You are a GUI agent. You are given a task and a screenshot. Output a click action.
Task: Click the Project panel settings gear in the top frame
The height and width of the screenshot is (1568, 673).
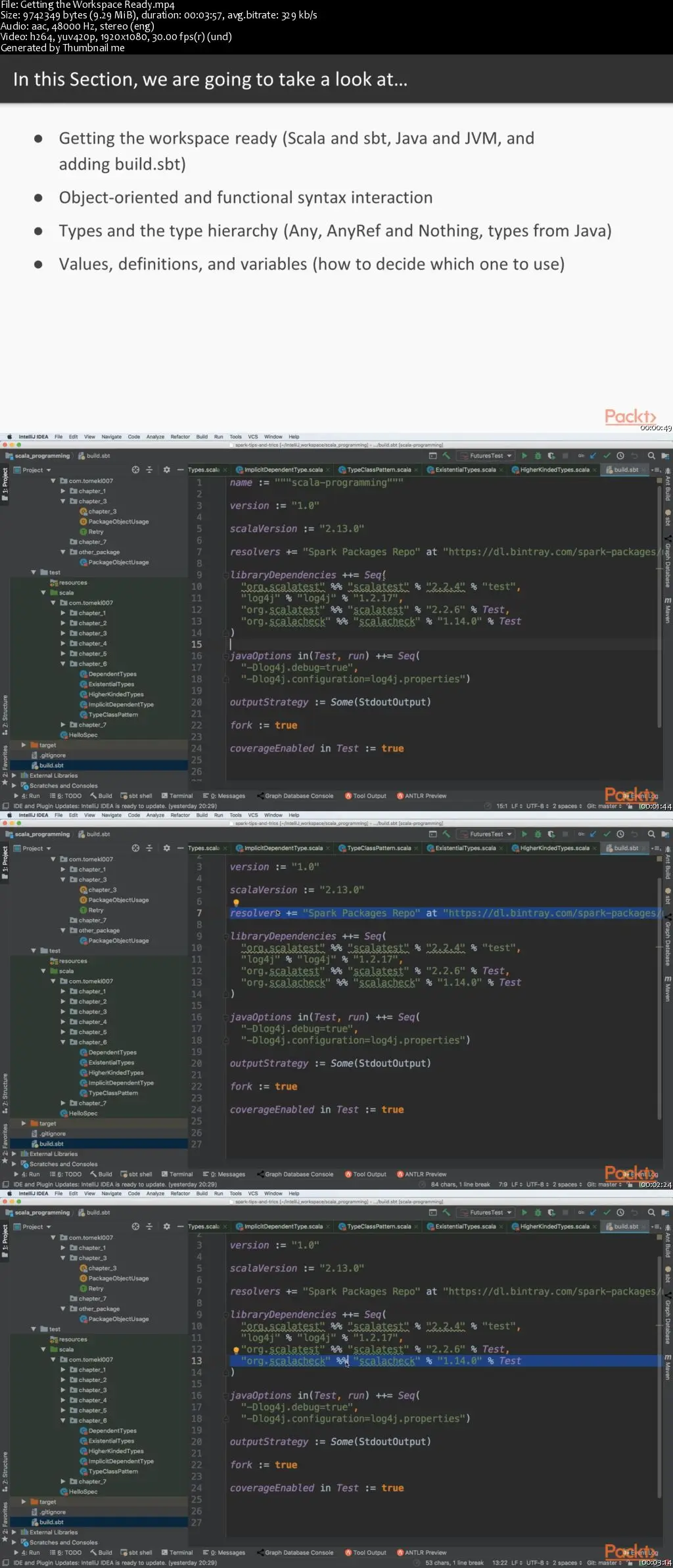click(x=166, y=470)
